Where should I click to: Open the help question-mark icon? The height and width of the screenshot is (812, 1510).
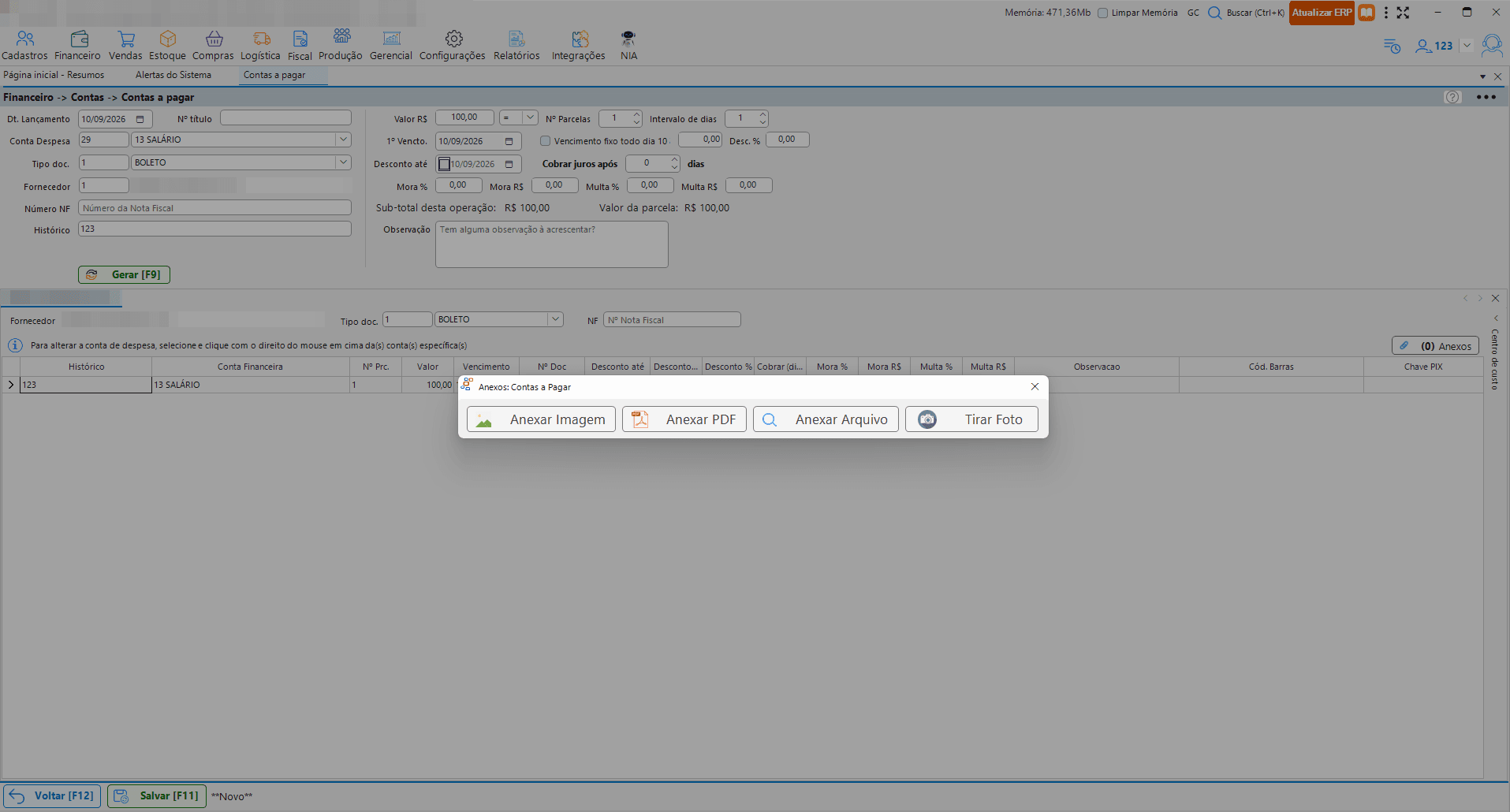coord(1452,97)
